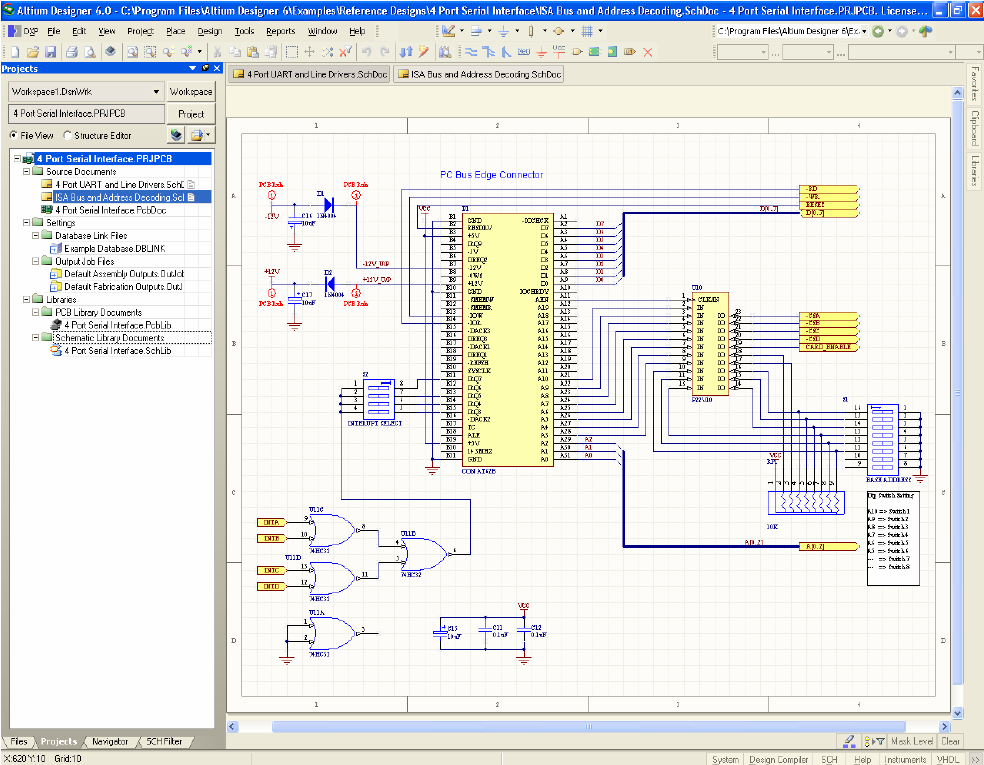984x765 pixels.
Task: Open the Reports menu
Action: pyautogui.click(x=281, y=31)
